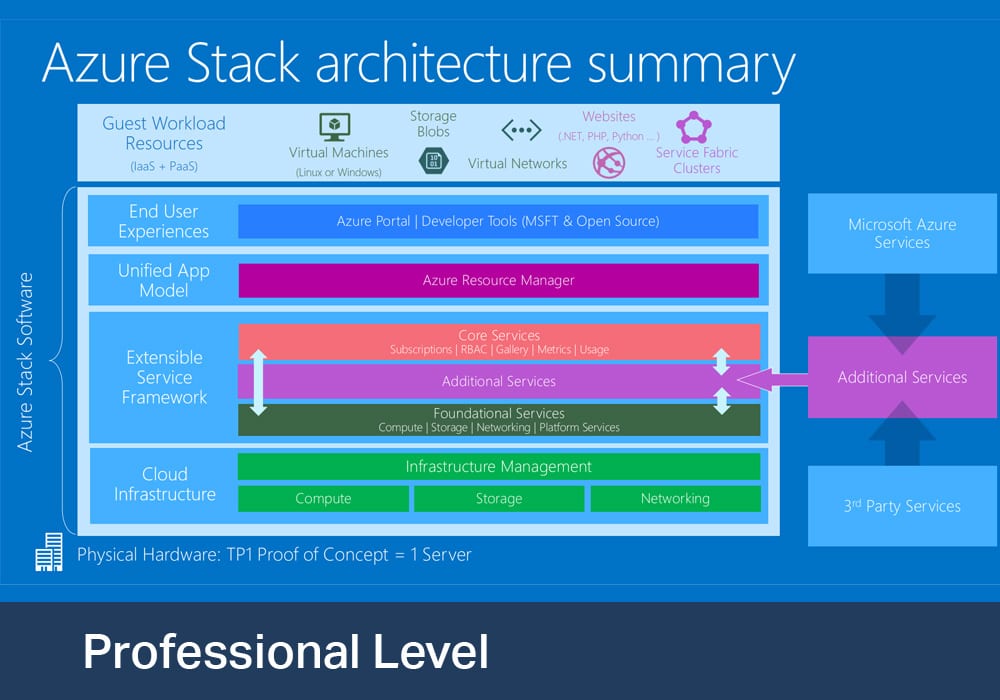Image resolution: width=1000 pixels, height=700 pixels.
Task: Click the long left double-headed arrow
Action: 258,383
